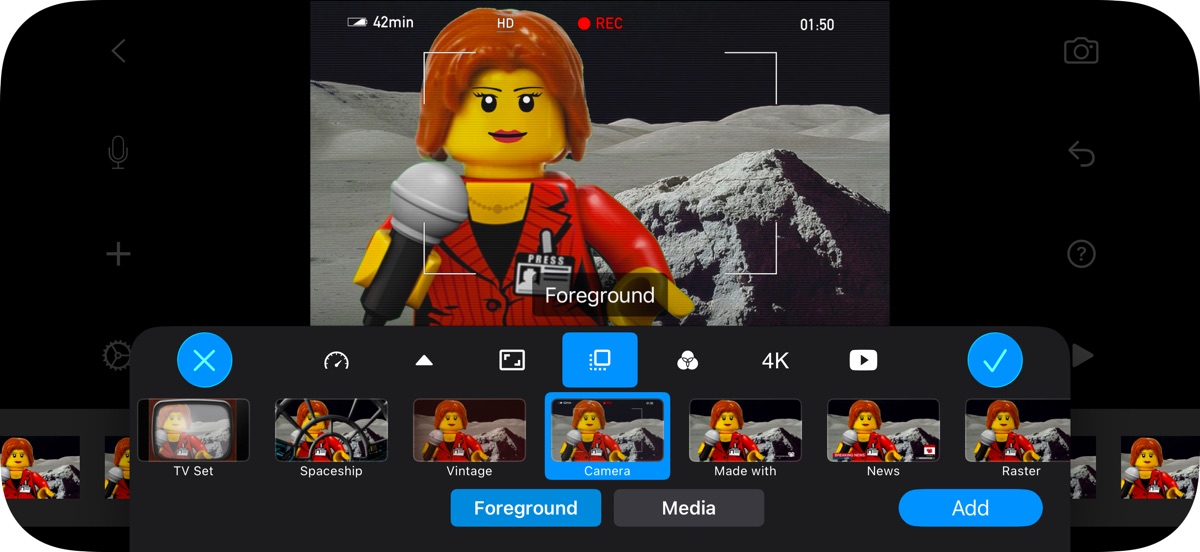Switch to the Media segment

(x=688, y=508)
